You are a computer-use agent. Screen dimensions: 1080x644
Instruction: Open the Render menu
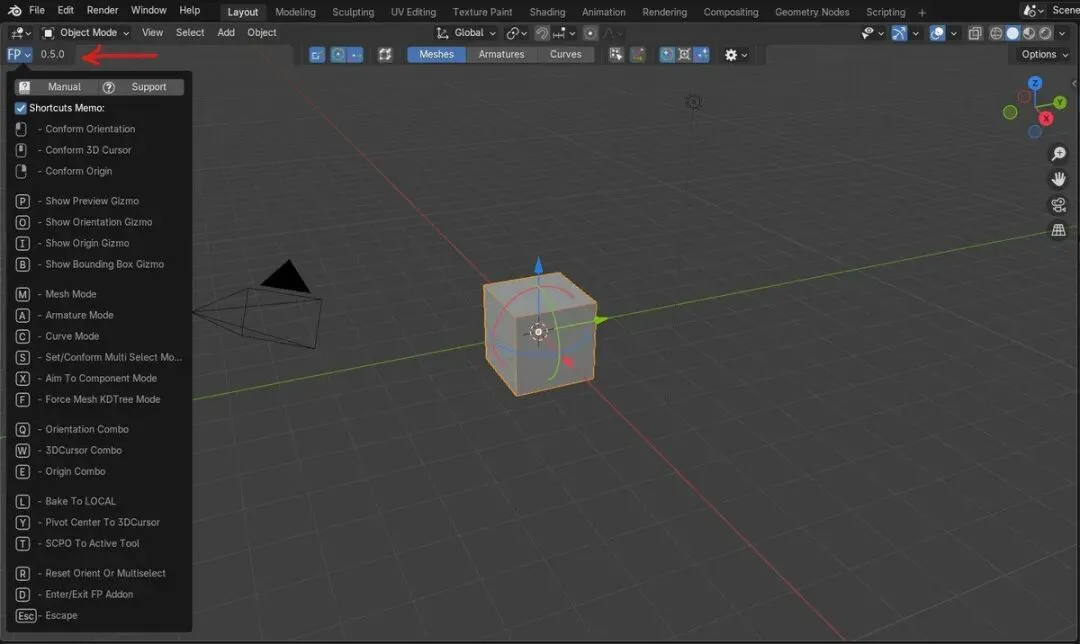coord(103,10)
